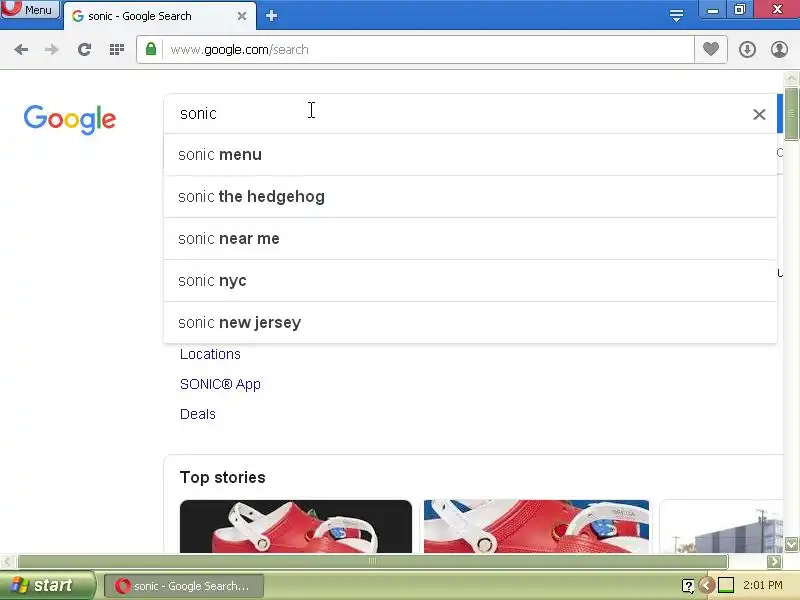This screenshot has height=600, width=800.
Task: Open second red Crocs story thumbnail
Action: [x=536, y=526]
